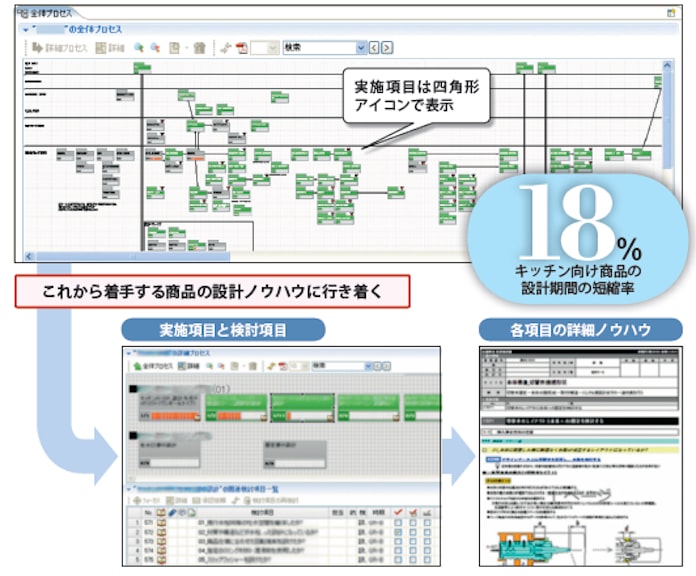Click the yellow icon in the top window's right corner
This screenshot has height=576, width=696.
[671, 13]
